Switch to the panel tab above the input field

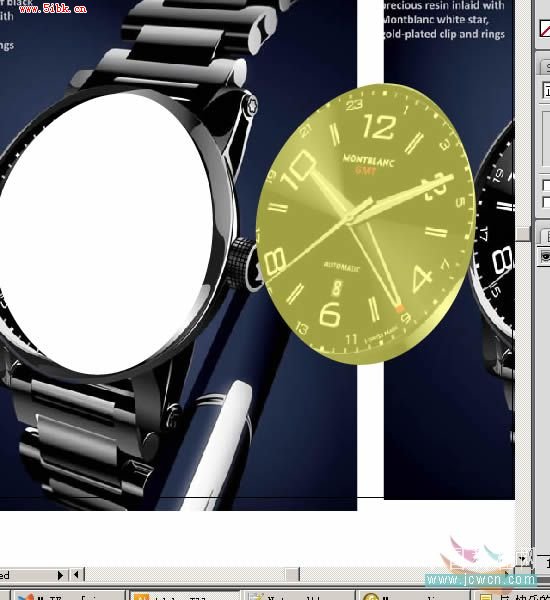pyautogui.click(x=546, y=67)
